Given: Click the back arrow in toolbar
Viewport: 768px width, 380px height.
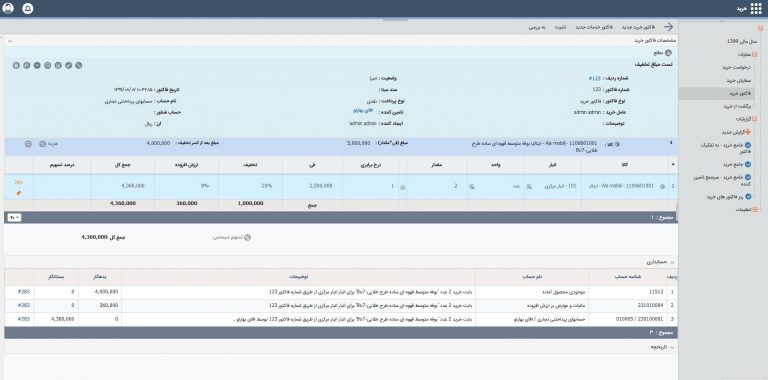Looking at the screenshot, I should click(x=668, y=27).
